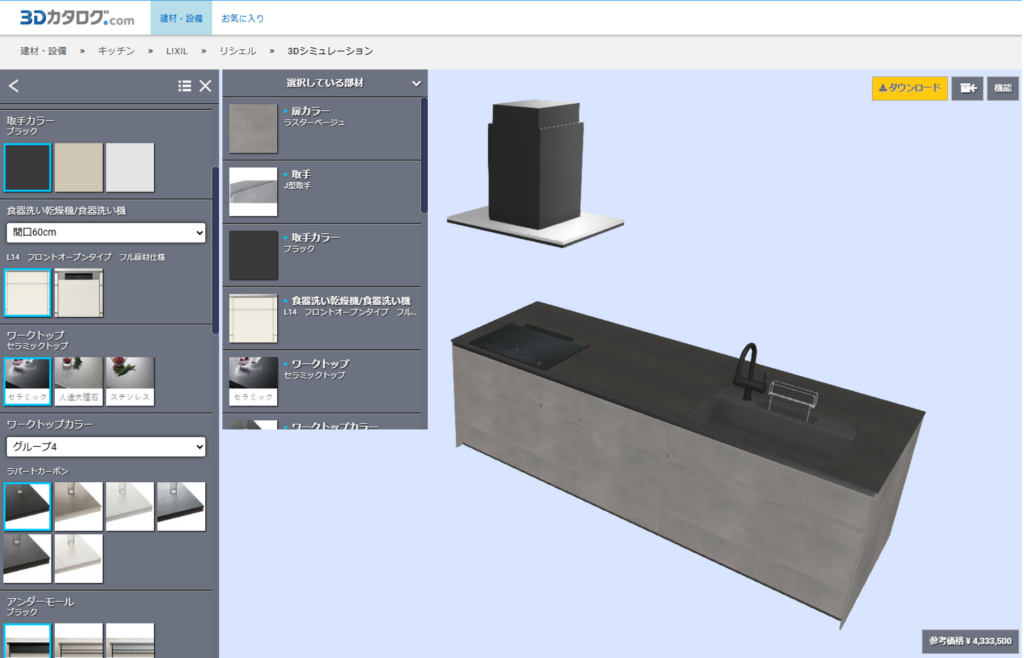Click the back arrow in the left panel
The image size is (1024, 658).
point(14,86)
